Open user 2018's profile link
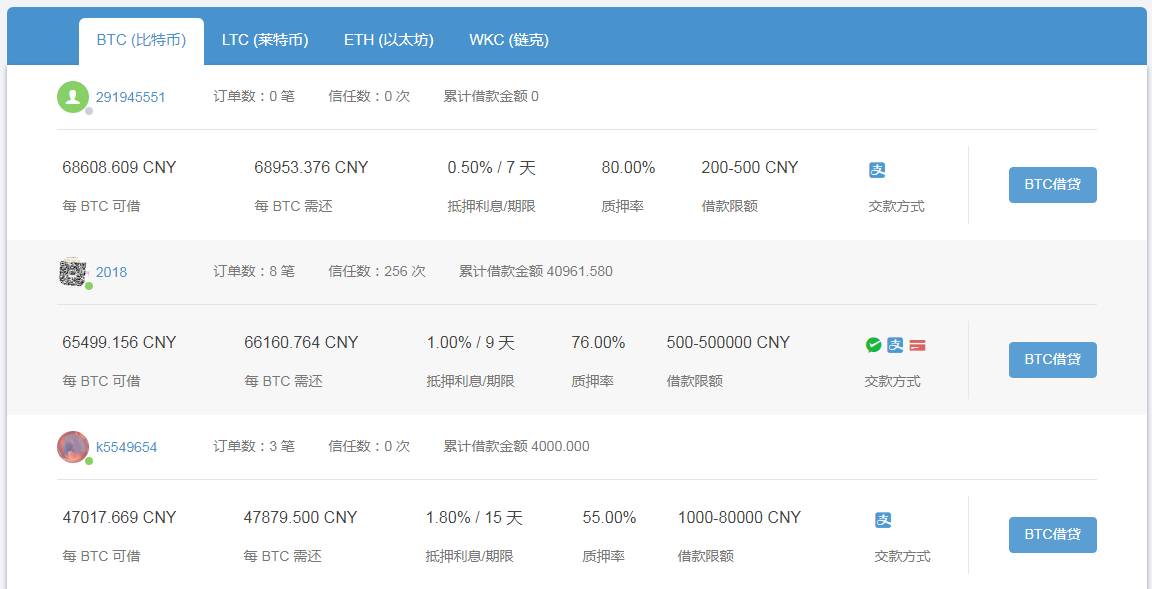The width and height of the screenshot is (1152, 589). [111, 271]
